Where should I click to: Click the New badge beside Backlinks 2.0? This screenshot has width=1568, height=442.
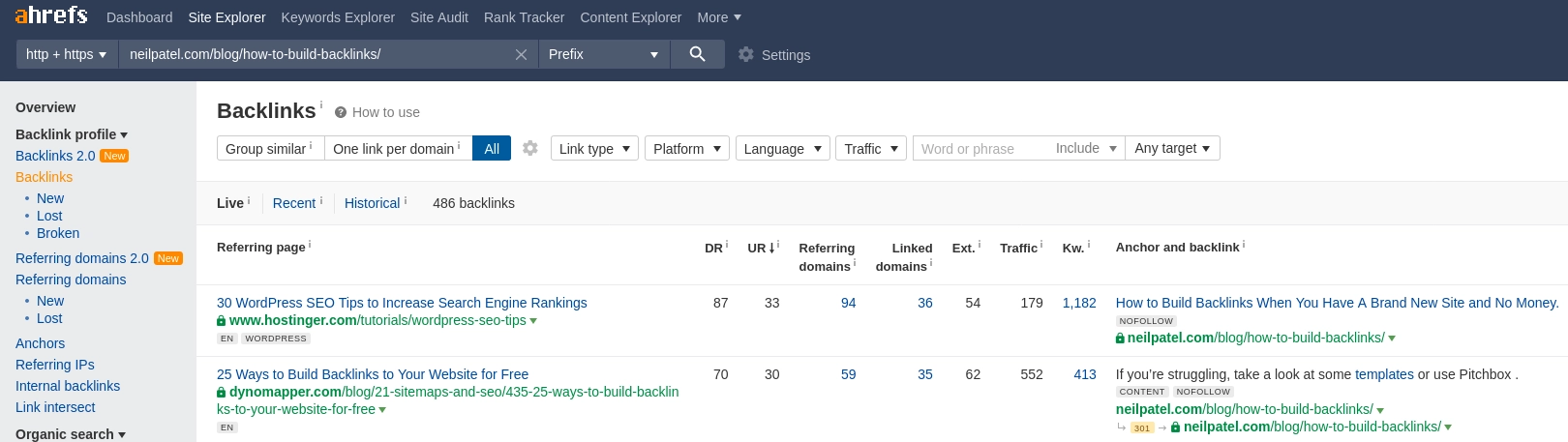pyautogui.click(x=114, y=156)
